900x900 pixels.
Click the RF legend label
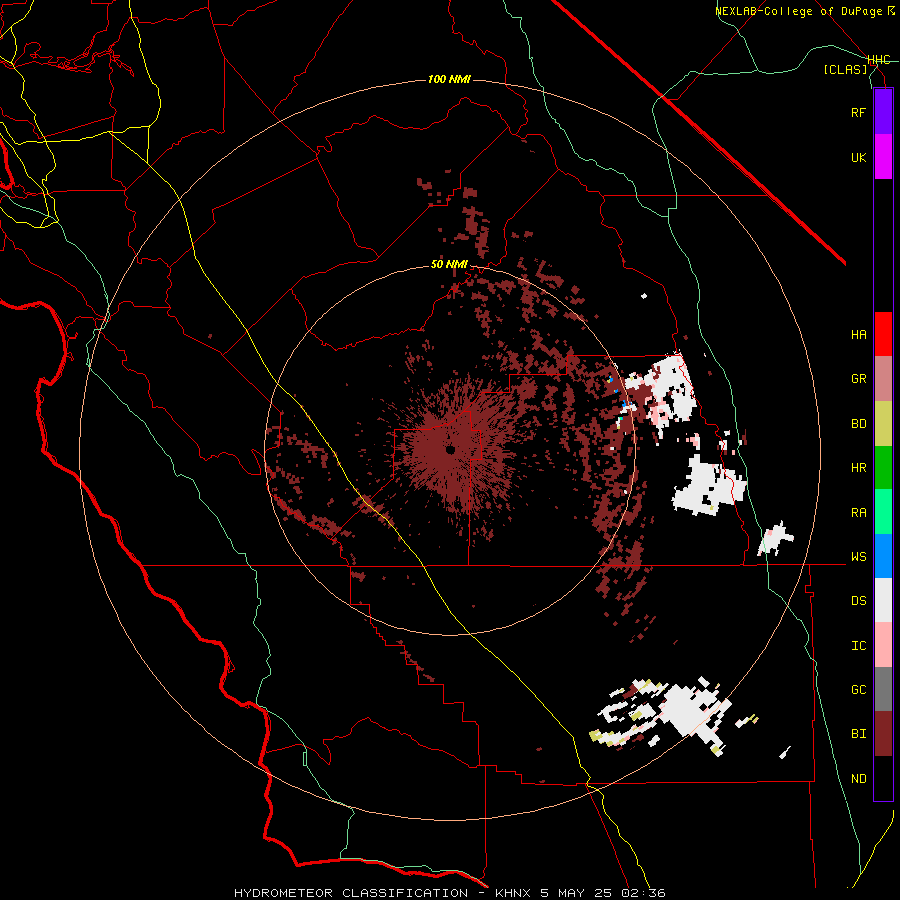coord(858,112)
